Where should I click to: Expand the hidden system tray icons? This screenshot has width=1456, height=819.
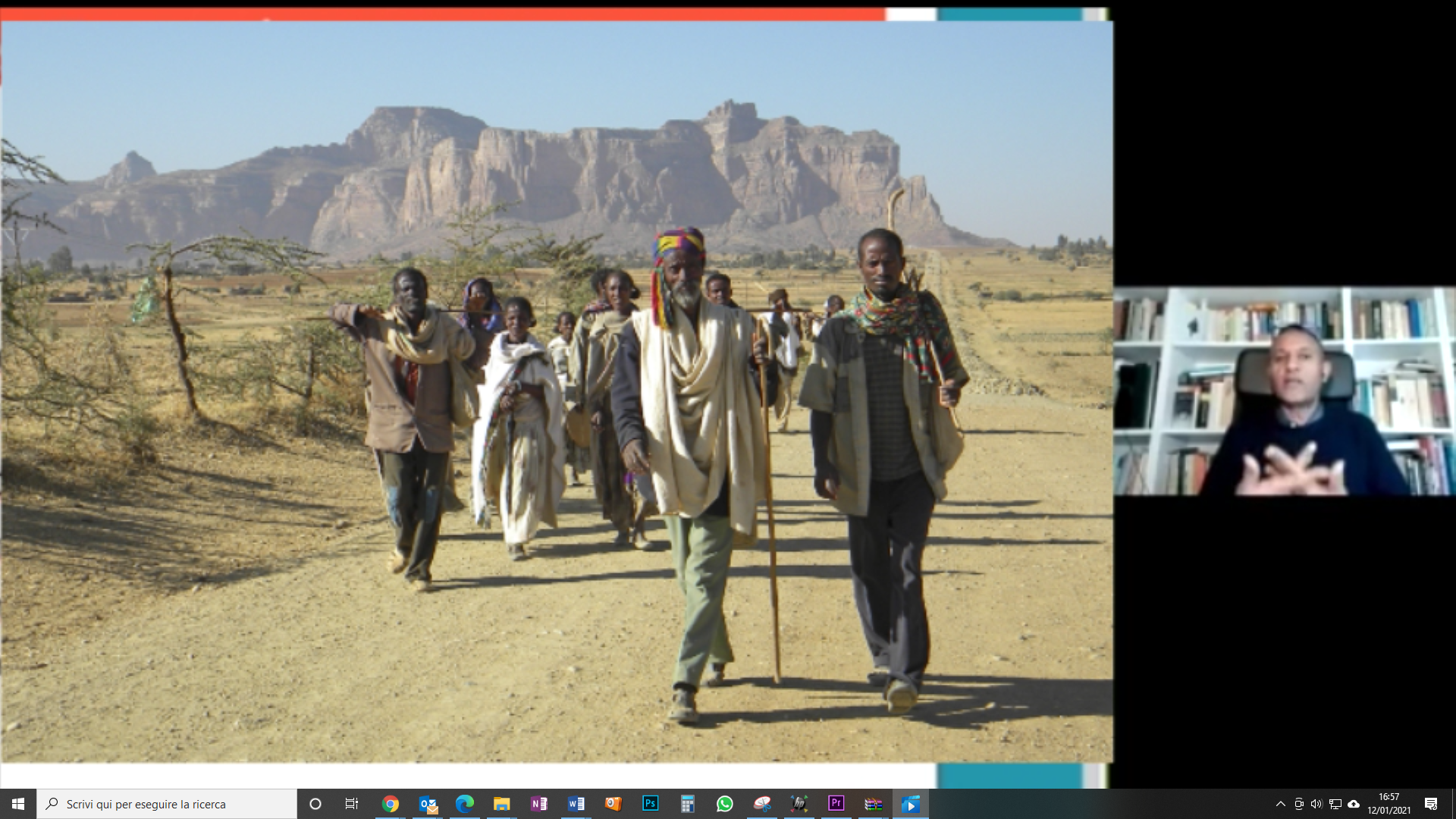point(1281,804)
